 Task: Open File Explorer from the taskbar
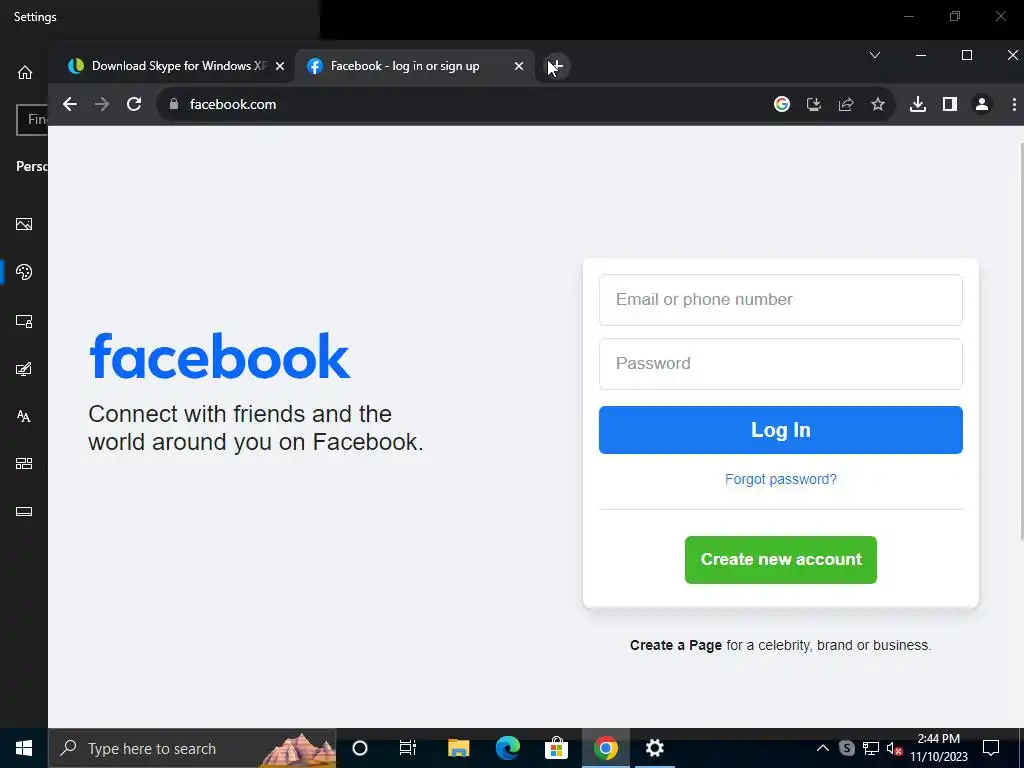(458, 748)
